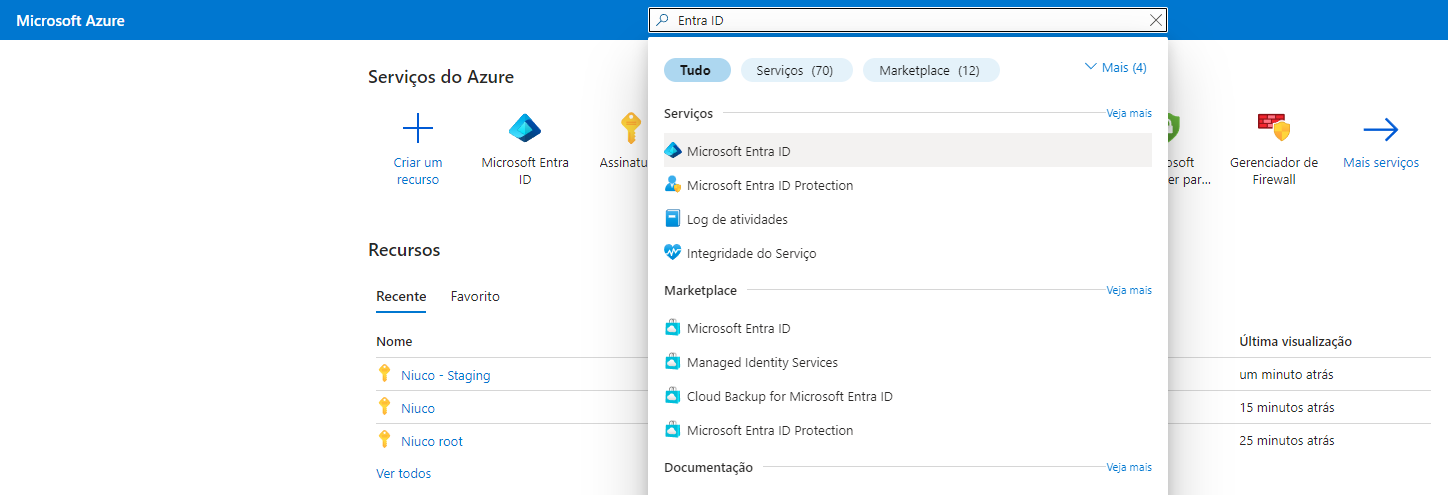Select the Marketplace (12) filter pill

[929, 70]
